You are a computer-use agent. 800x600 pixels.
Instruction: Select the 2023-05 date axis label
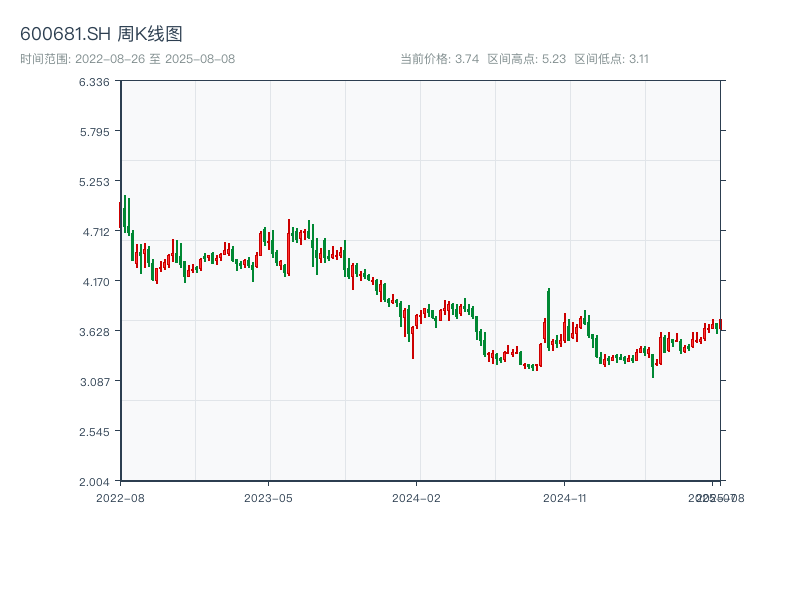tap(269, 497)
